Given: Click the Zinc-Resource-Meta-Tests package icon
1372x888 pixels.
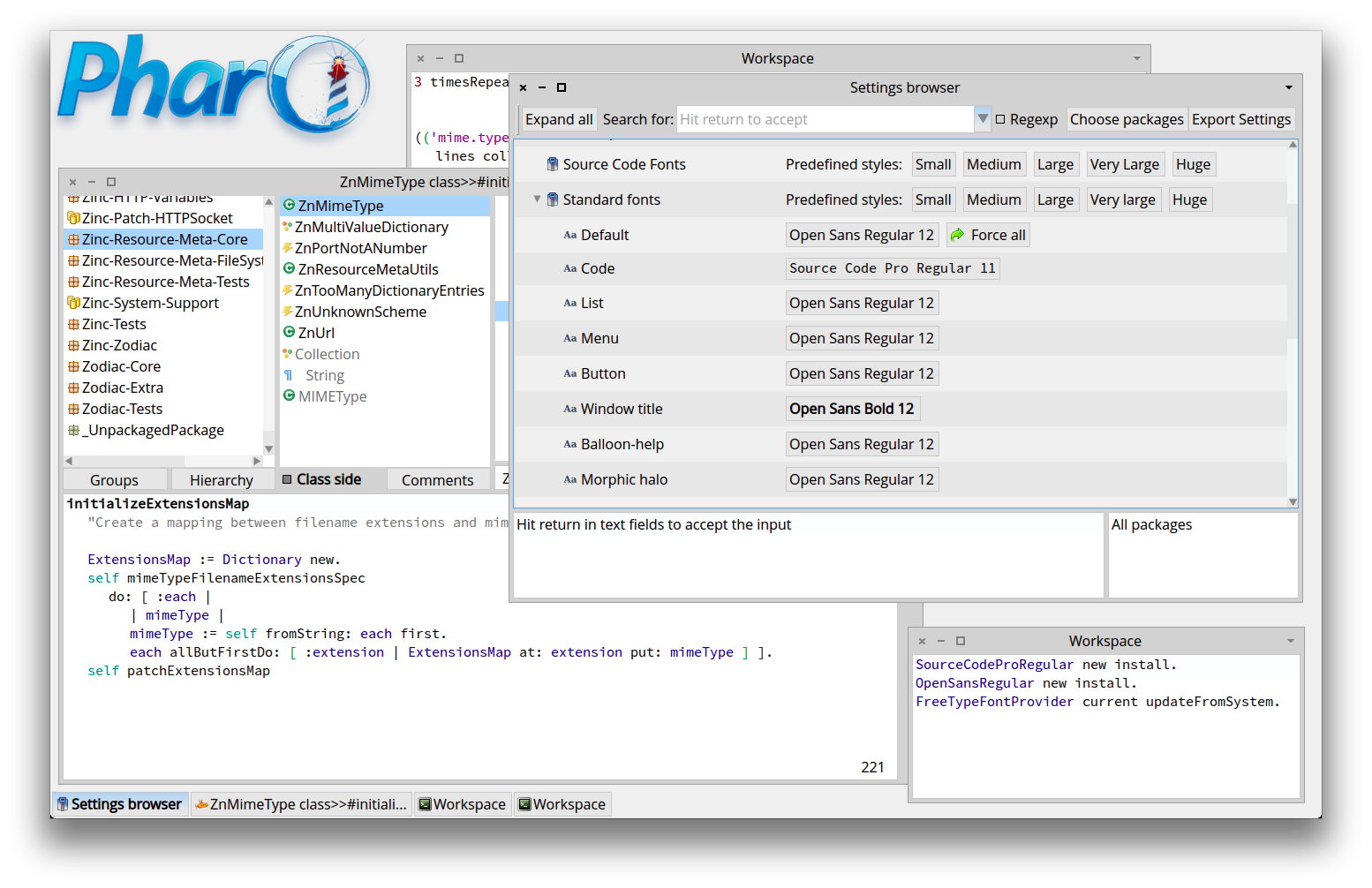Looking at the screenshot, I should pos(74,282).
